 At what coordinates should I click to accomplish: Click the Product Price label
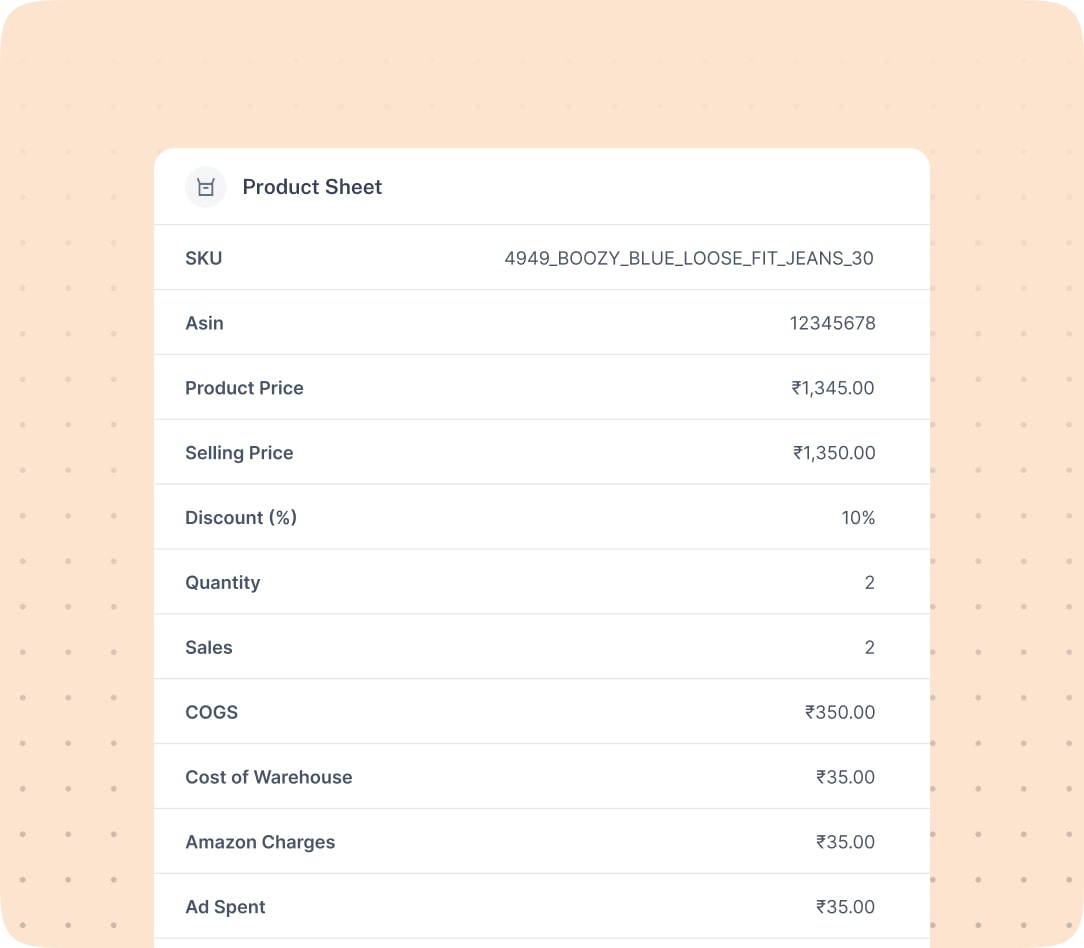244,388
